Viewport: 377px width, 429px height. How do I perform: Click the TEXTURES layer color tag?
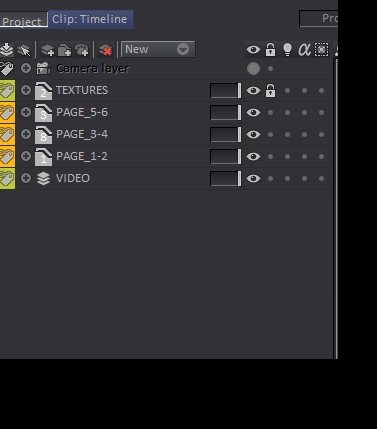[x=7, y=90]
